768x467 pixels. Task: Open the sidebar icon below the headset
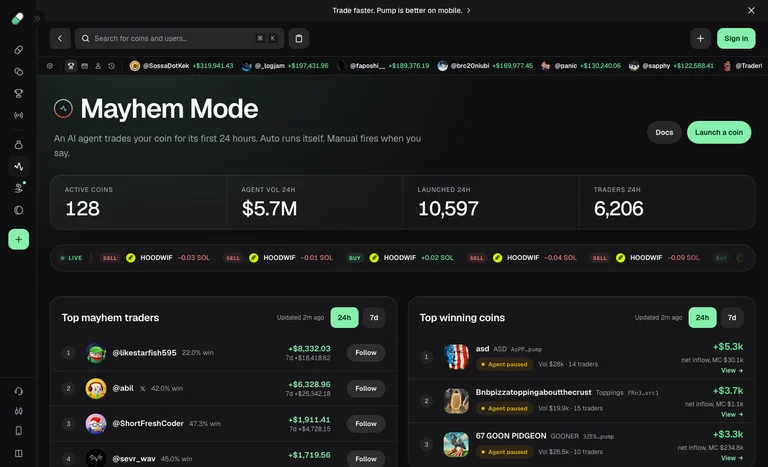click(19, 411)
